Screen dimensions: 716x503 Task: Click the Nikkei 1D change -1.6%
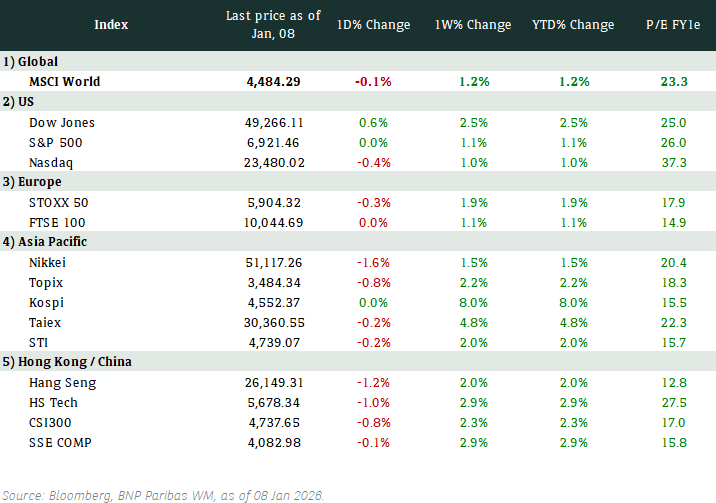point(373,262)
